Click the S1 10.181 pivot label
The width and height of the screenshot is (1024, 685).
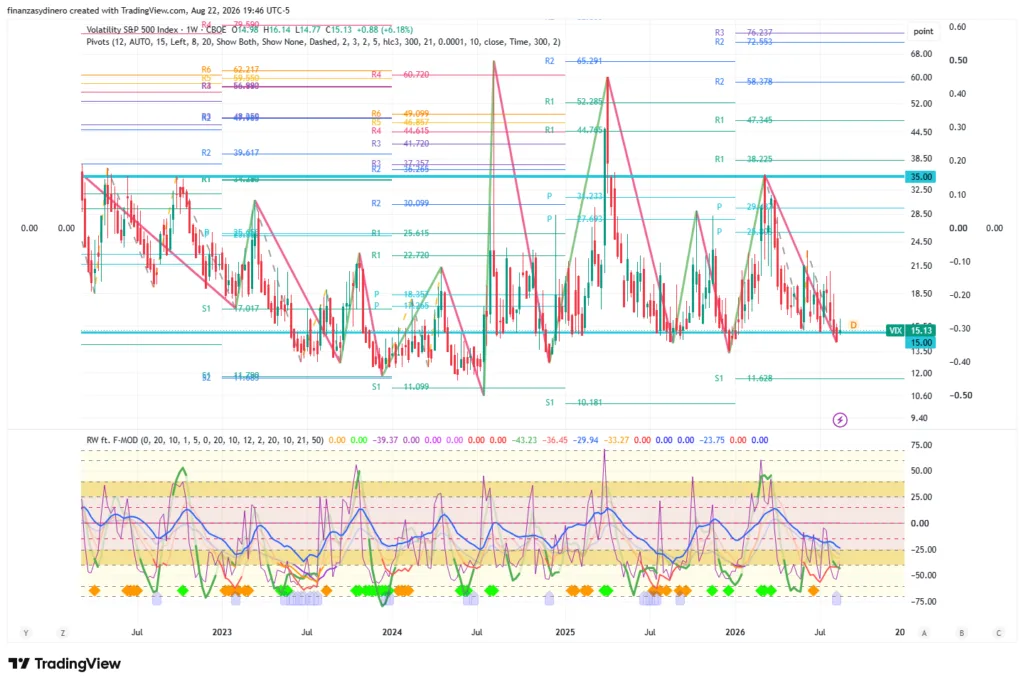tap(573, 403)
